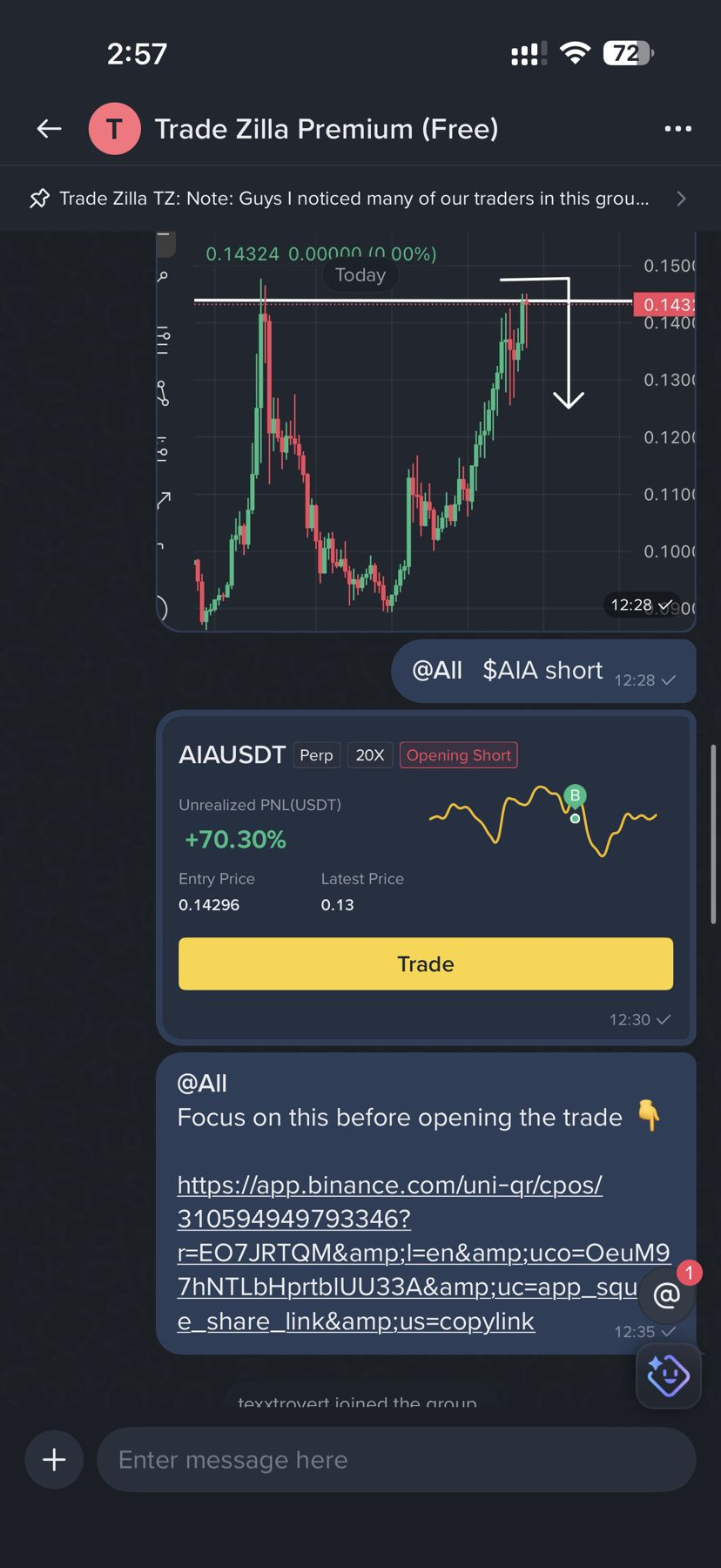Tap the Opening Short tag
721x1568 pixels.
(x=458, y=755)
